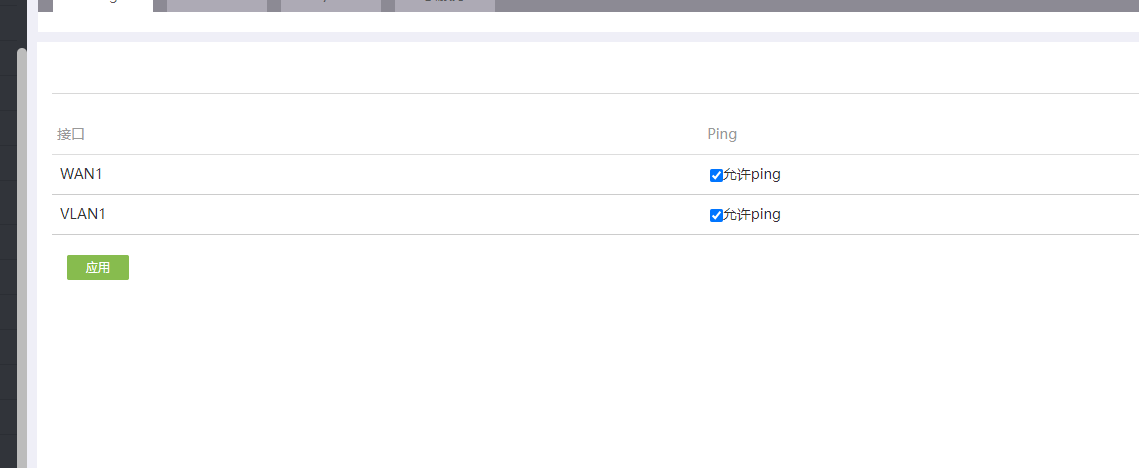Switch to the second gray tab
The width and height of the screenshot is (1139, 468).
[x=217, y=5]
